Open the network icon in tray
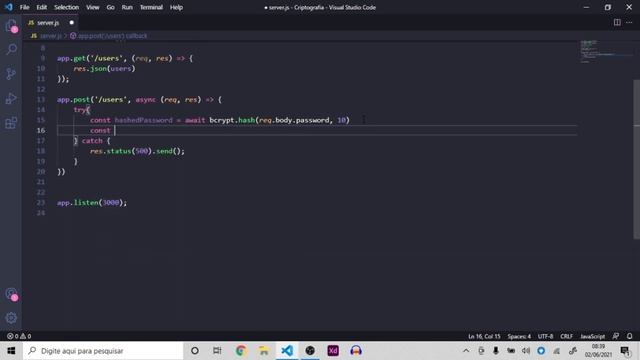The width and height of the screenshot is (640, 360). click(x=557, y=351)
